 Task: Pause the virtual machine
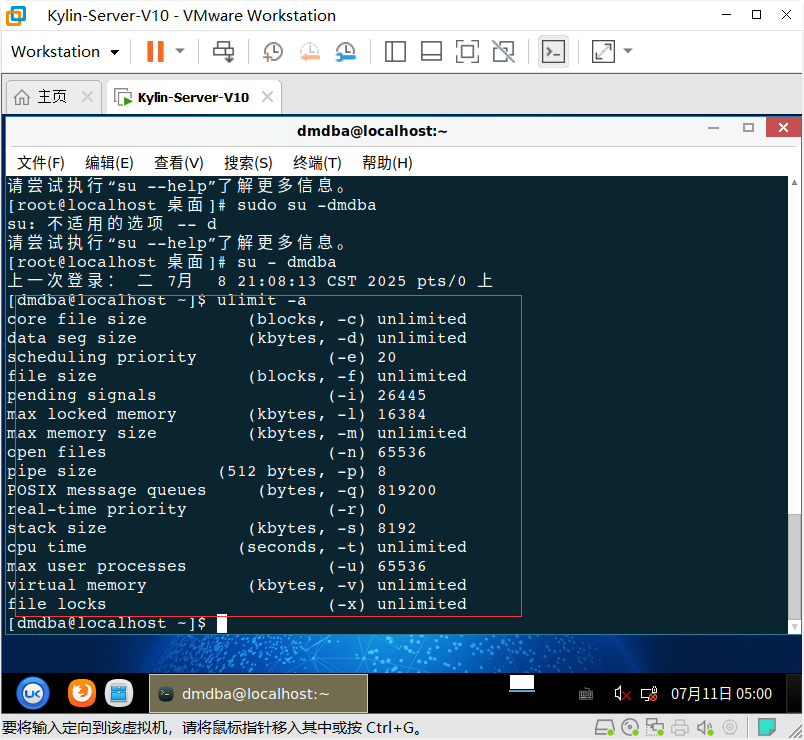click(155, 51)
